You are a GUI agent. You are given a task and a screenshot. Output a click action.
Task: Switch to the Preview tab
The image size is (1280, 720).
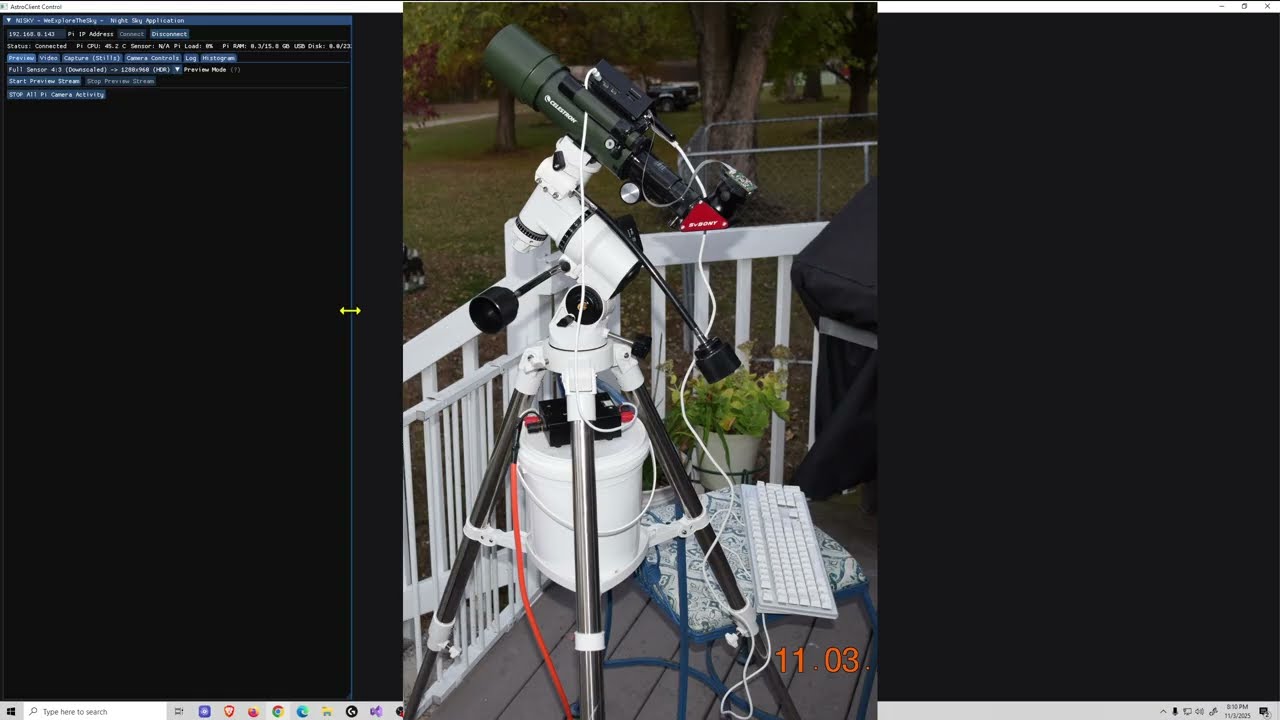point(21,58)
